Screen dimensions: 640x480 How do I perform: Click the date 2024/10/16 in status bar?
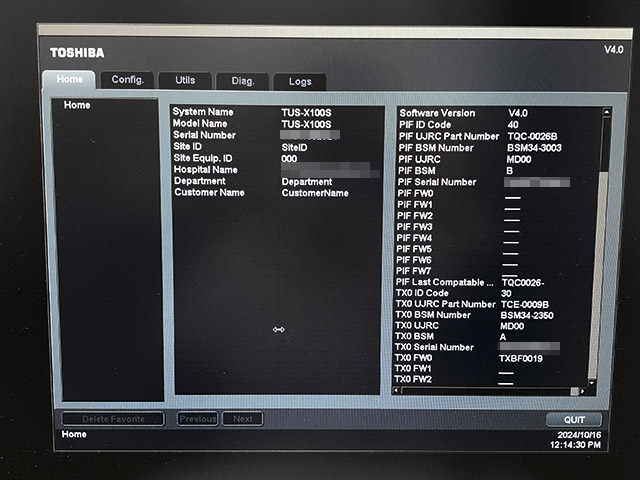point(579,435)
